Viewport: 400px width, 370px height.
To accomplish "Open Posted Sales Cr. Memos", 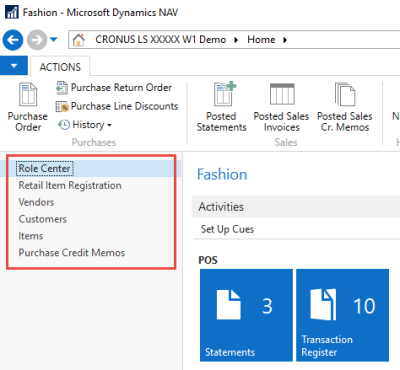I will pyautogui.click(x=345, y=107).
